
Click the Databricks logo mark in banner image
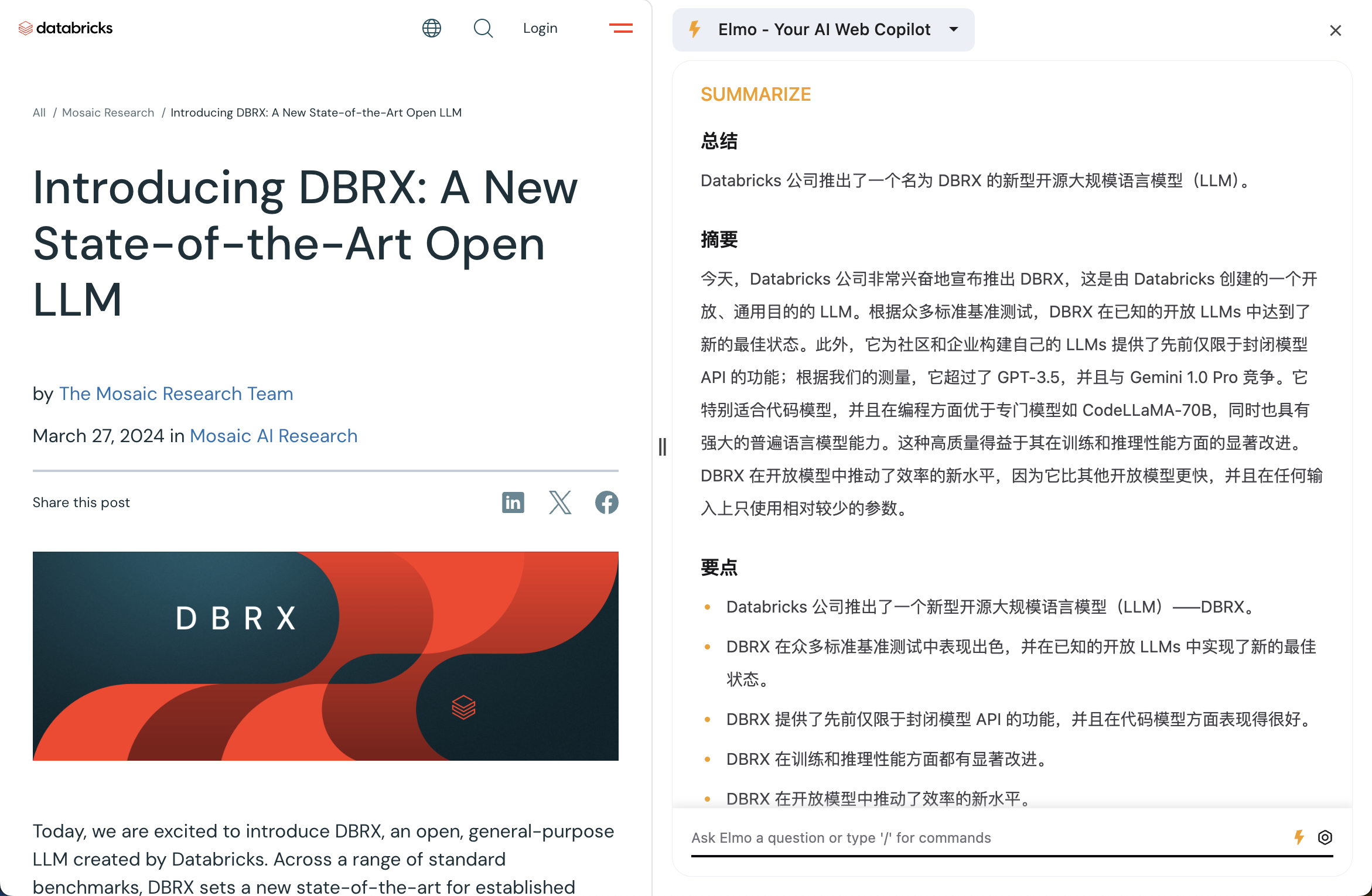[463, 707]
